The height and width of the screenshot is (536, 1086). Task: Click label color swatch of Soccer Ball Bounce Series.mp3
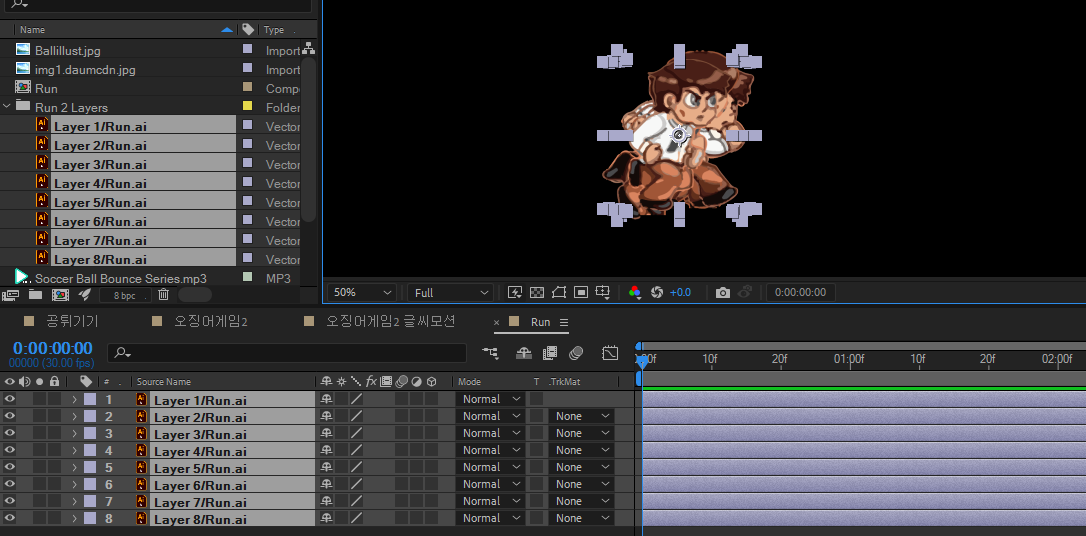point(247,277)
